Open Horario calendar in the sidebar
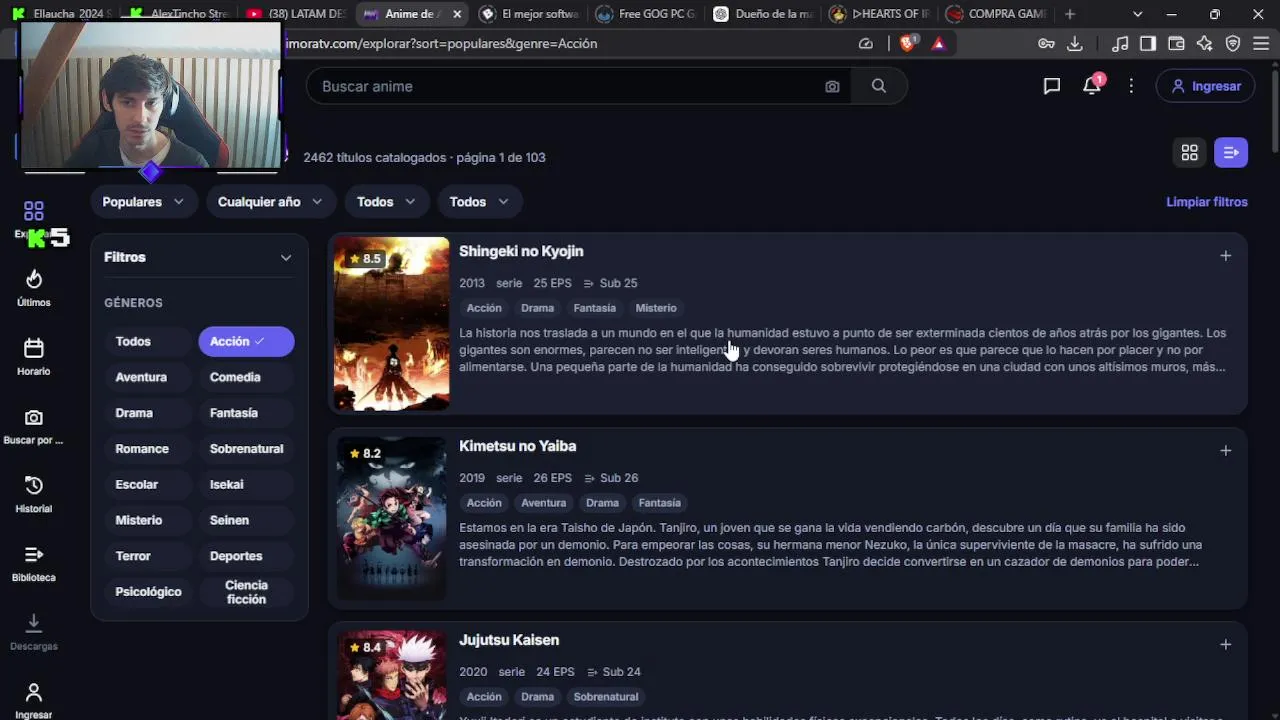 pos(34,357)
